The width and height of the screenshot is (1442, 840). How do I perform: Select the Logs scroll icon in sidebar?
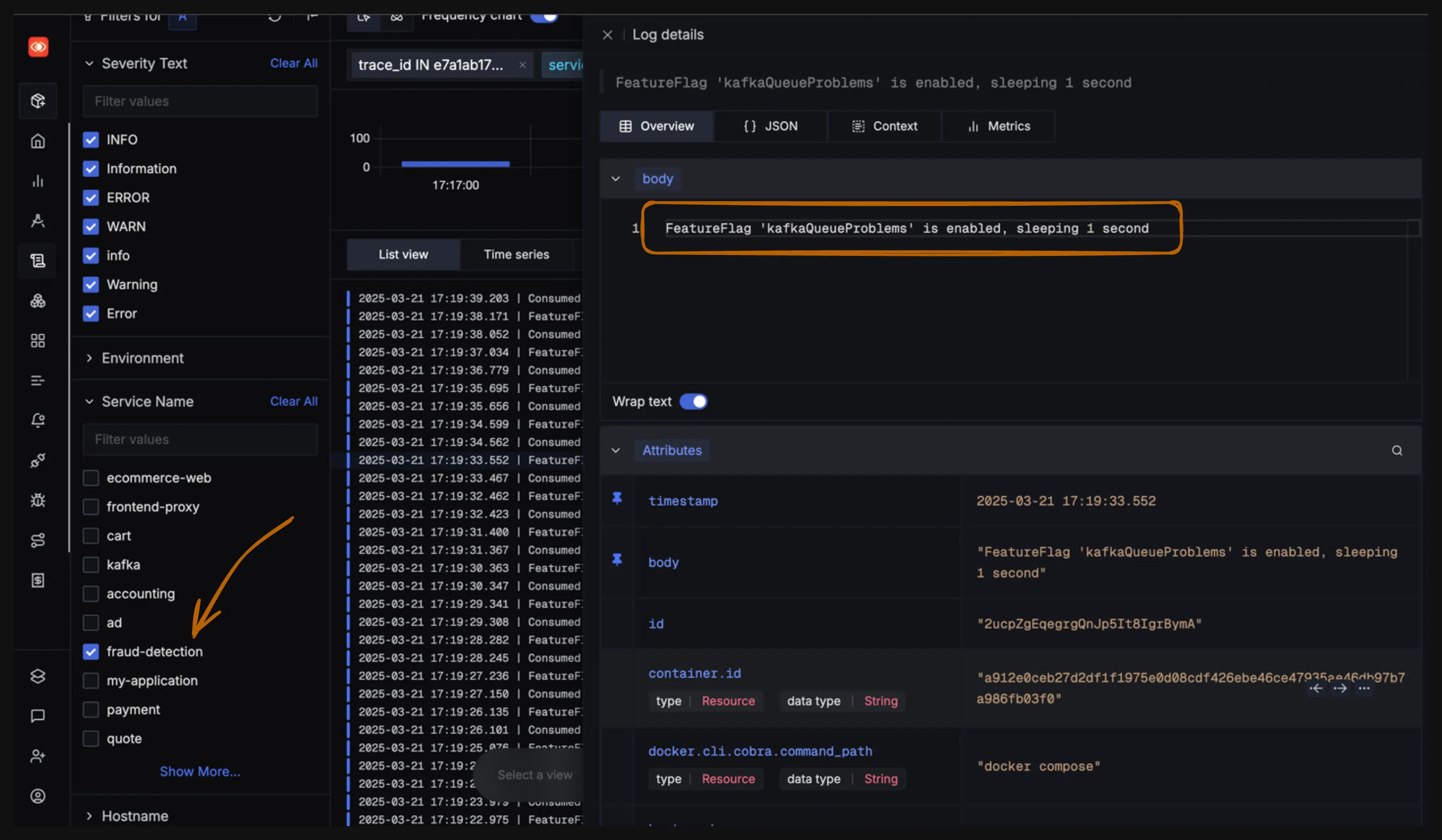click(x=38, y=261)
